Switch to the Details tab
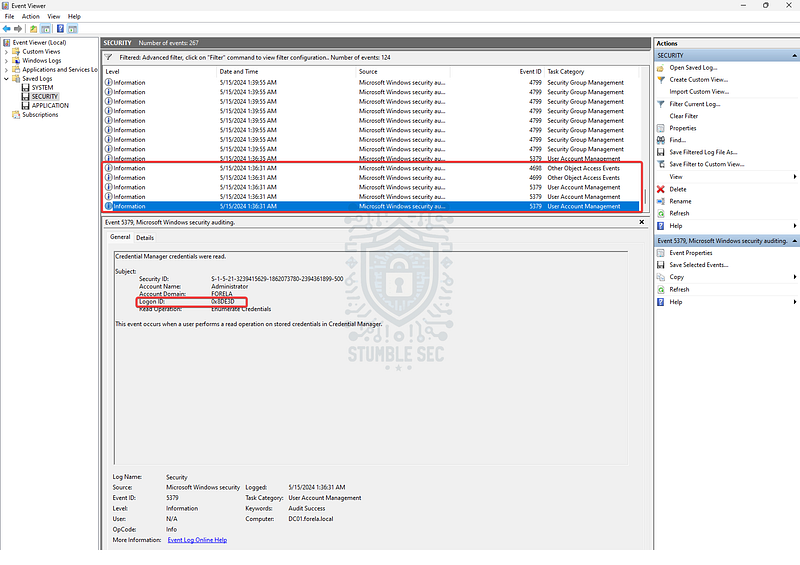 [x=145, y=237]
